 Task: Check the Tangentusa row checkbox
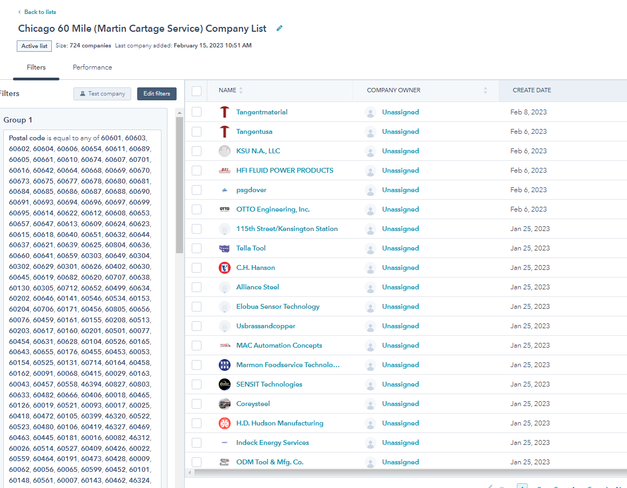196,132
